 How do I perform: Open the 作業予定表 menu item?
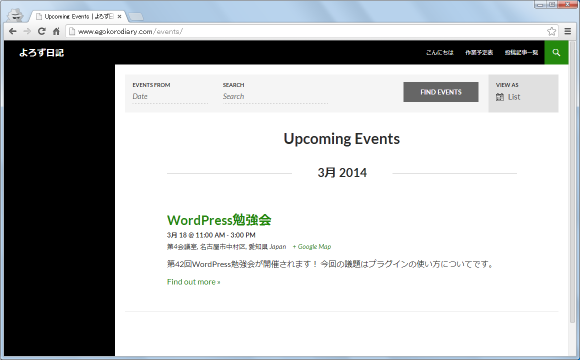pos(479,53)
